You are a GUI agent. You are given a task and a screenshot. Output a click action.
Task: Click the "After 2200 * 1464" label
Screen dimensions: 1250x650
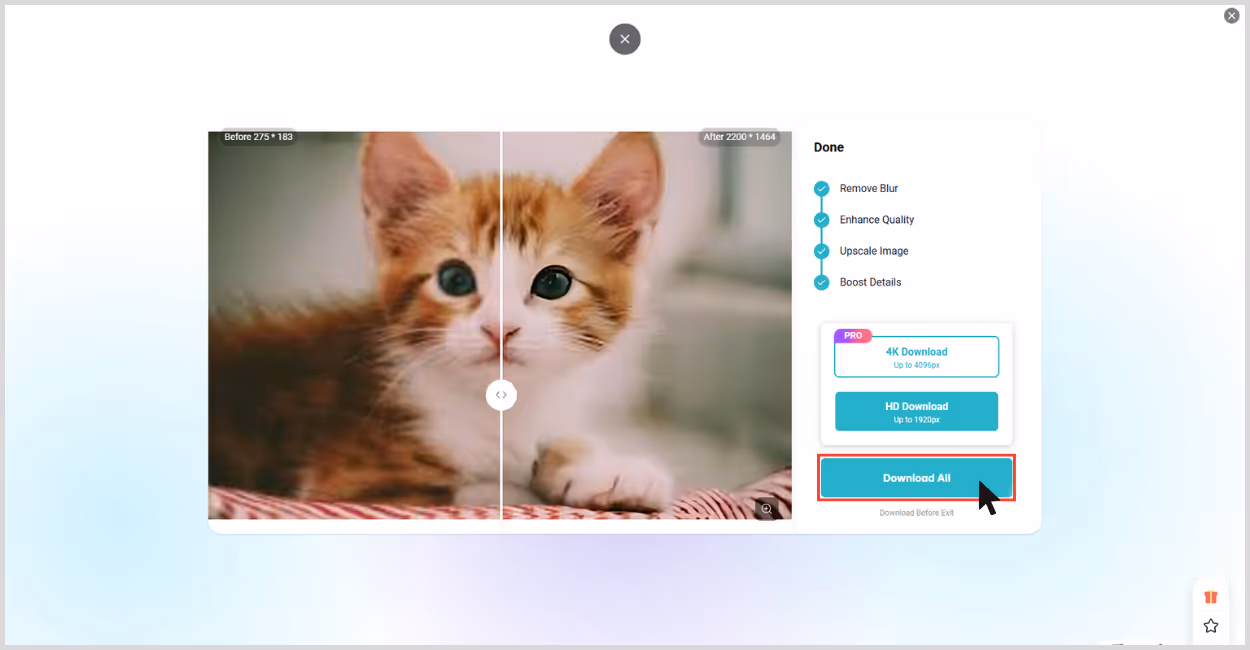[739, 137]
